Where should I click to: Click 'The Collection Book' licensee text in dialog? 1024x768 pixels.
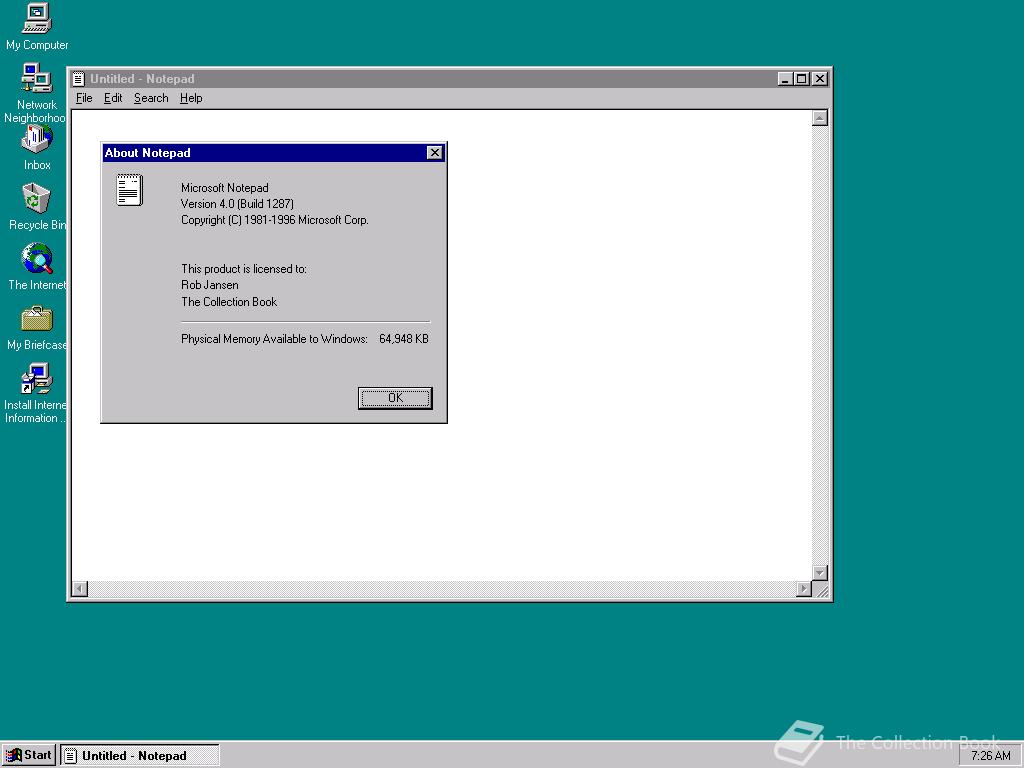click(x=229, y=302)
